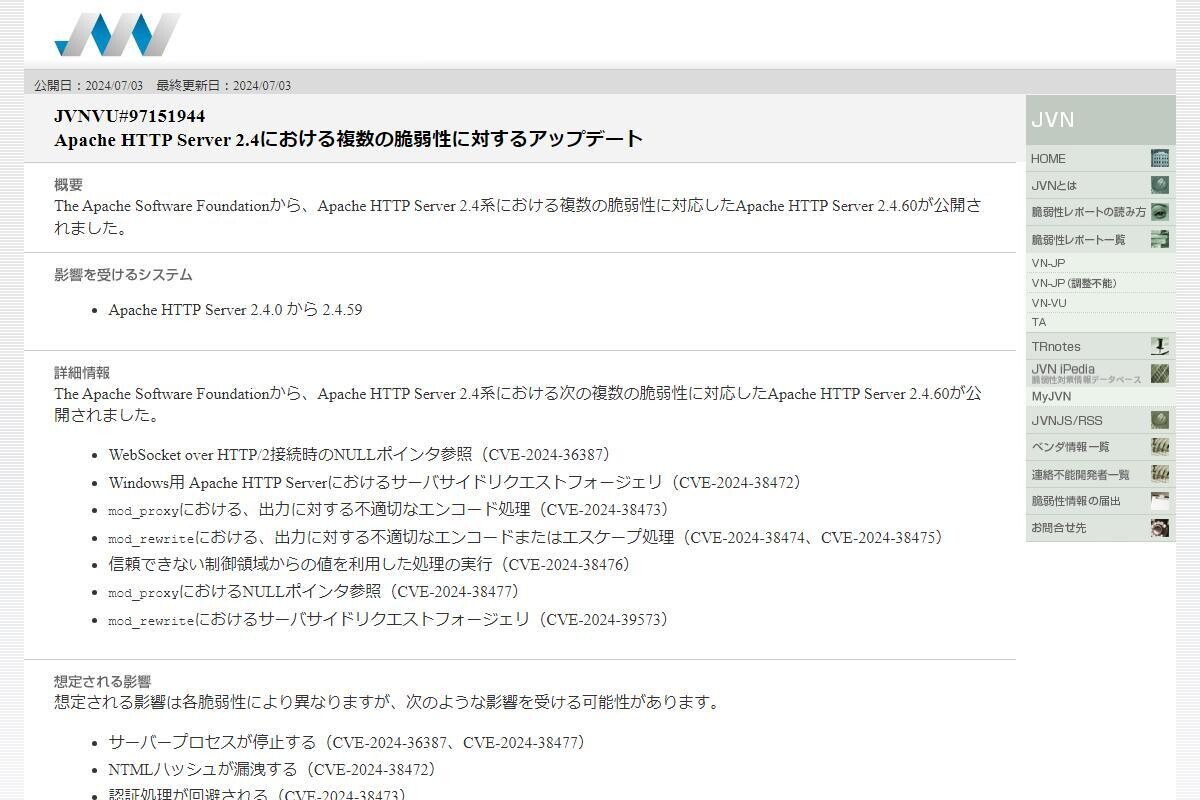Click the Apache HTTP Server 2.4 advisory title

[348, 139]
